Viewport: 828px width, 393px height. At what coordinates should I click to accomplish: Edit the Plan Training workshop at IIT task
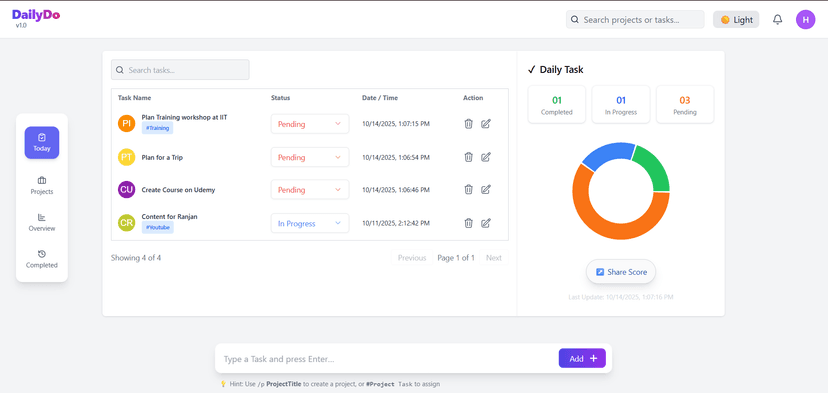point(486,124)
